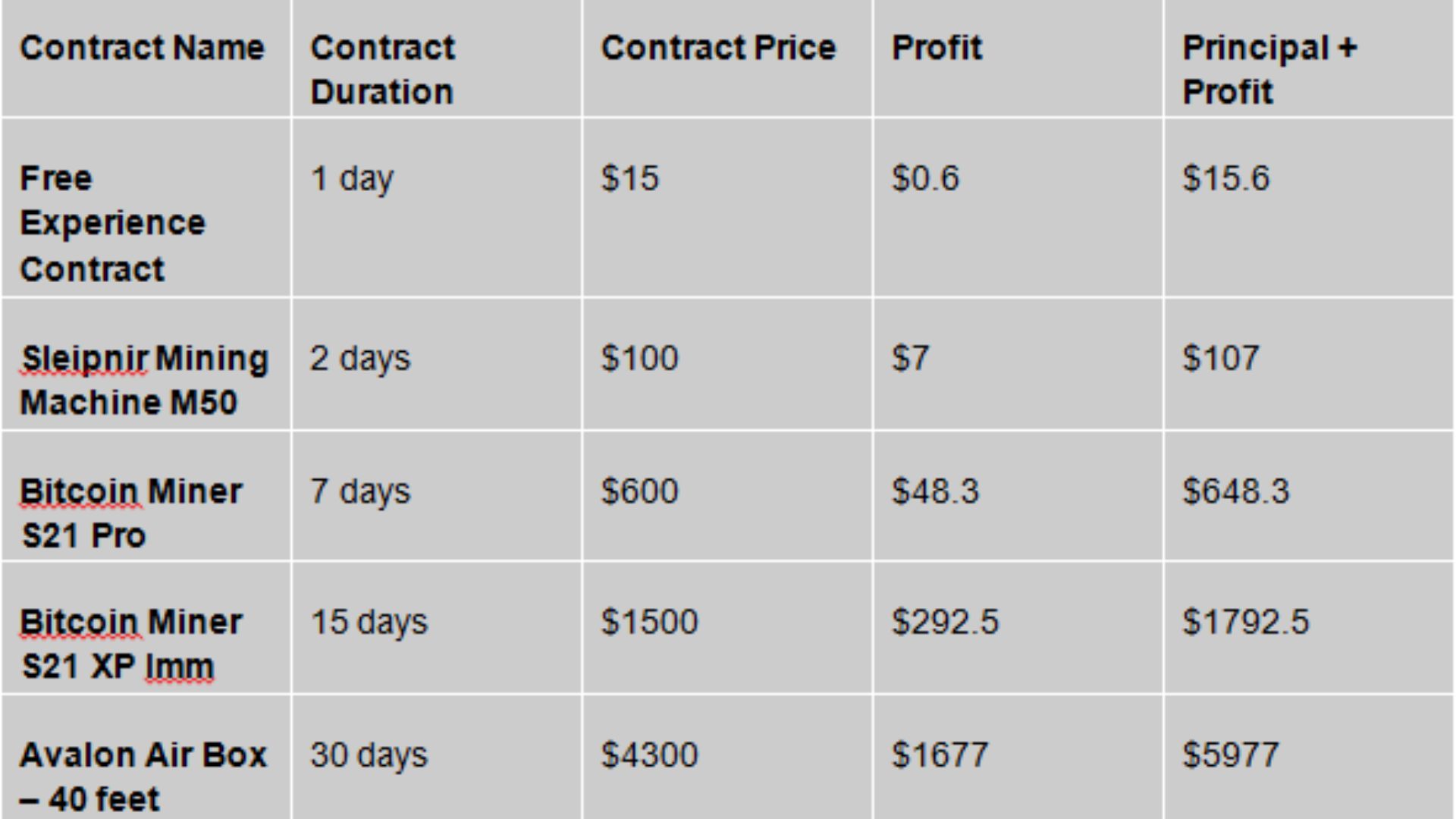Click the Sleipnir Mining Machine M50 cell
This screenshot has height=819, width=1456.
[144, 380]
